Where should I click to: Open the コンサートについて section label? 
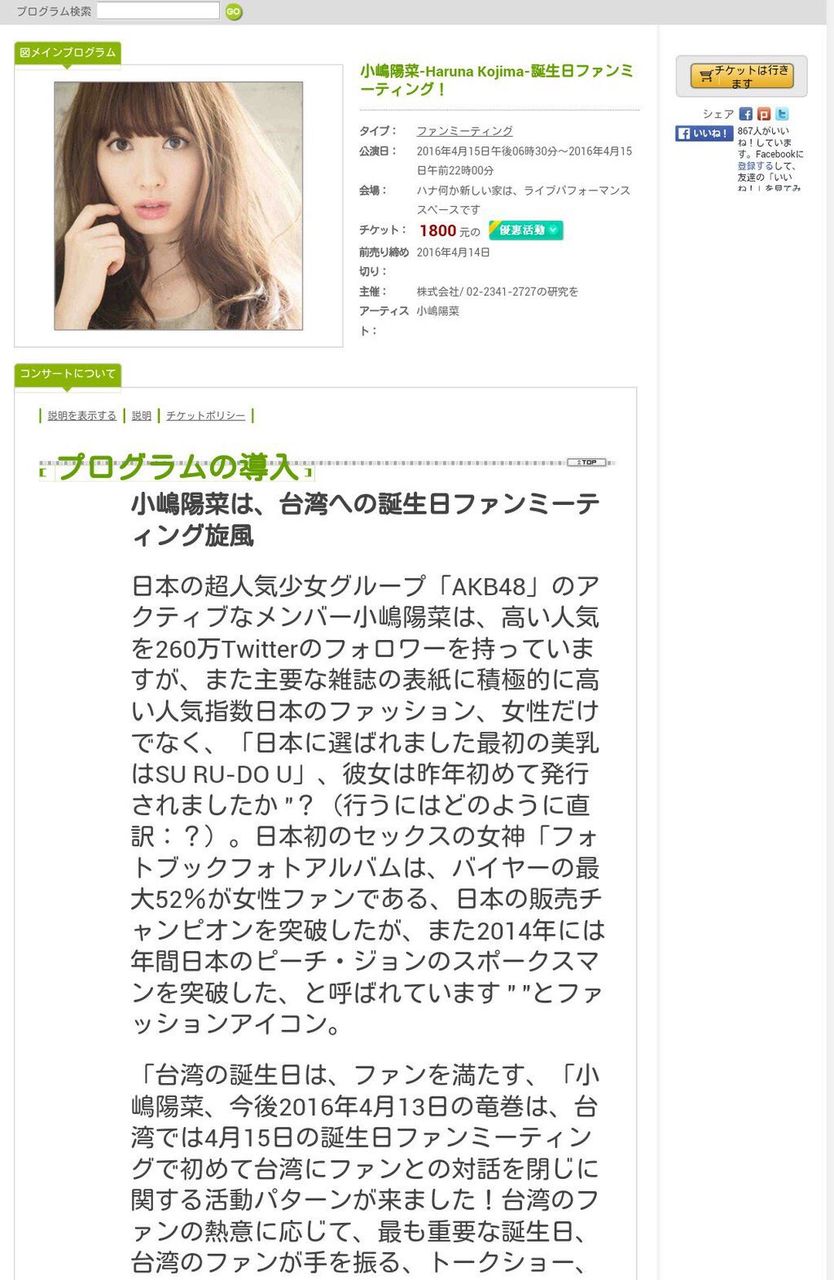coord(68,374)
